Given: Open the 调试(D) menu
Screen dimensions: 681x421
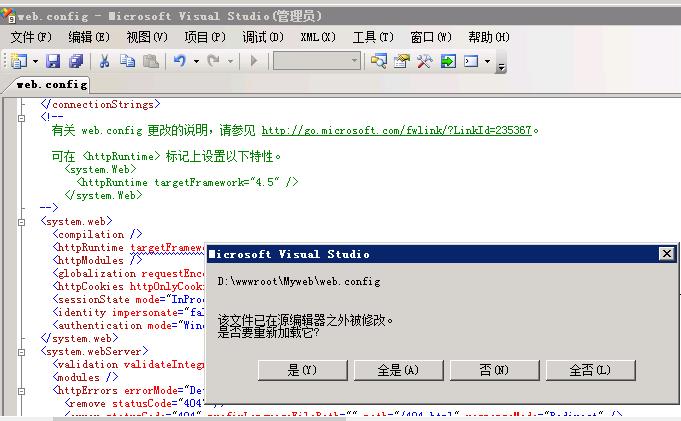Looking at the screenshot, I should coord(263,37).
